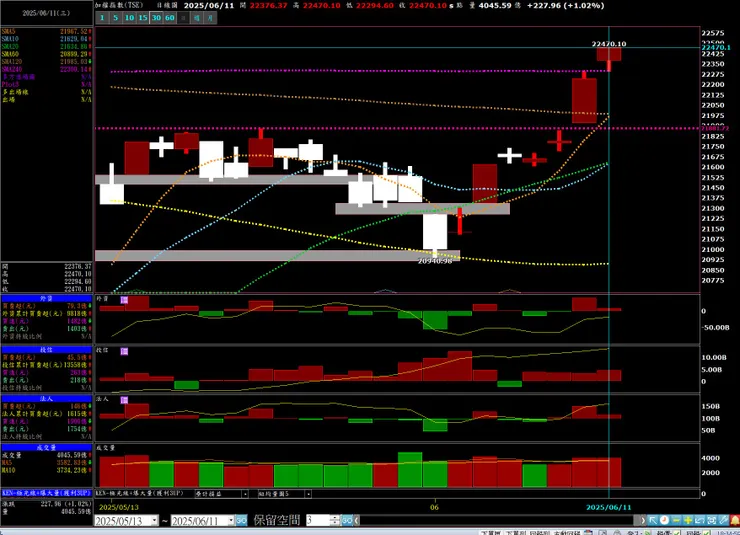This screenshot has width=740, height=535.
Task: Click the SMA10 indicator row
Action: [46, 39]
